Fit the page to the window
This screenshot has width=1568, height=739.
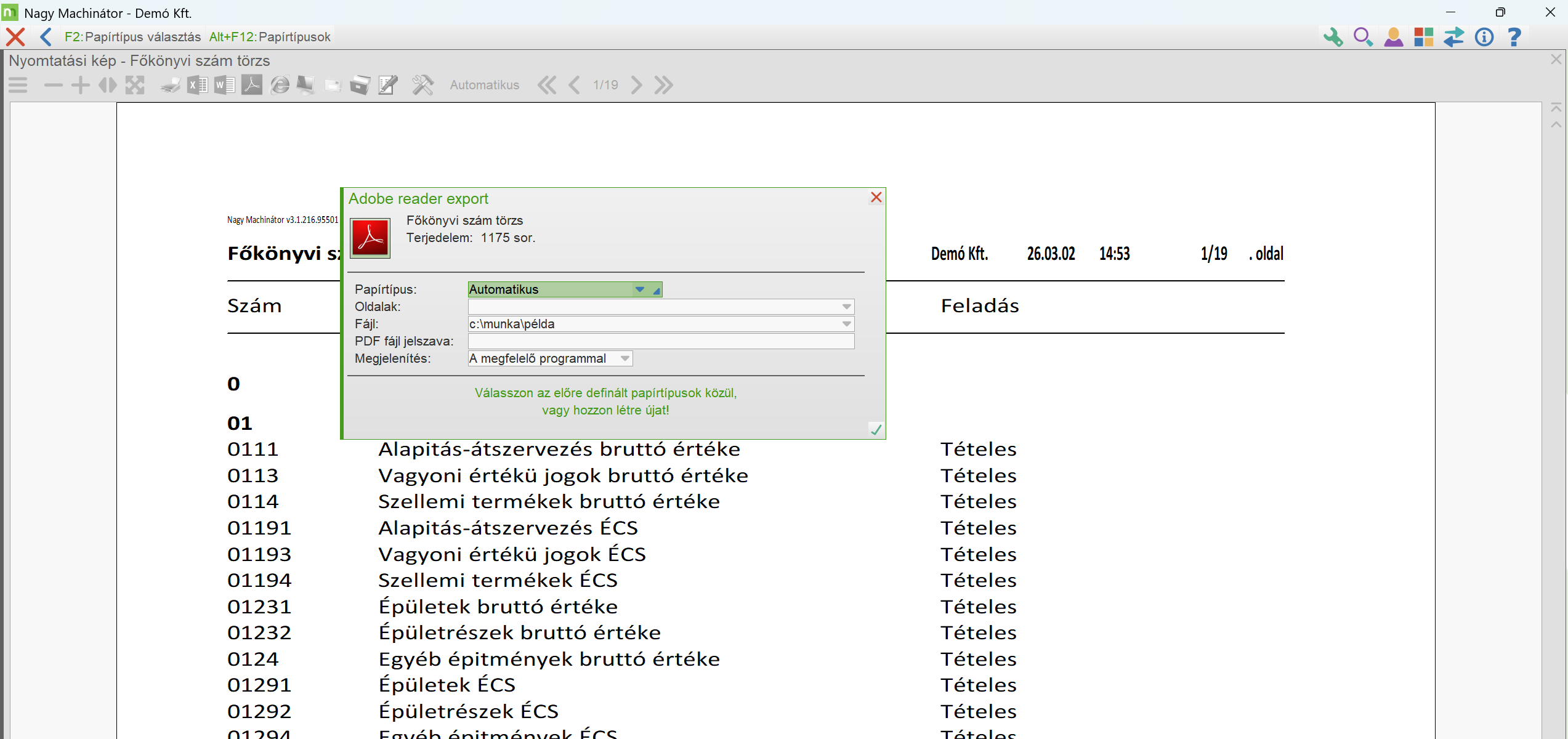tap(135, 84)
